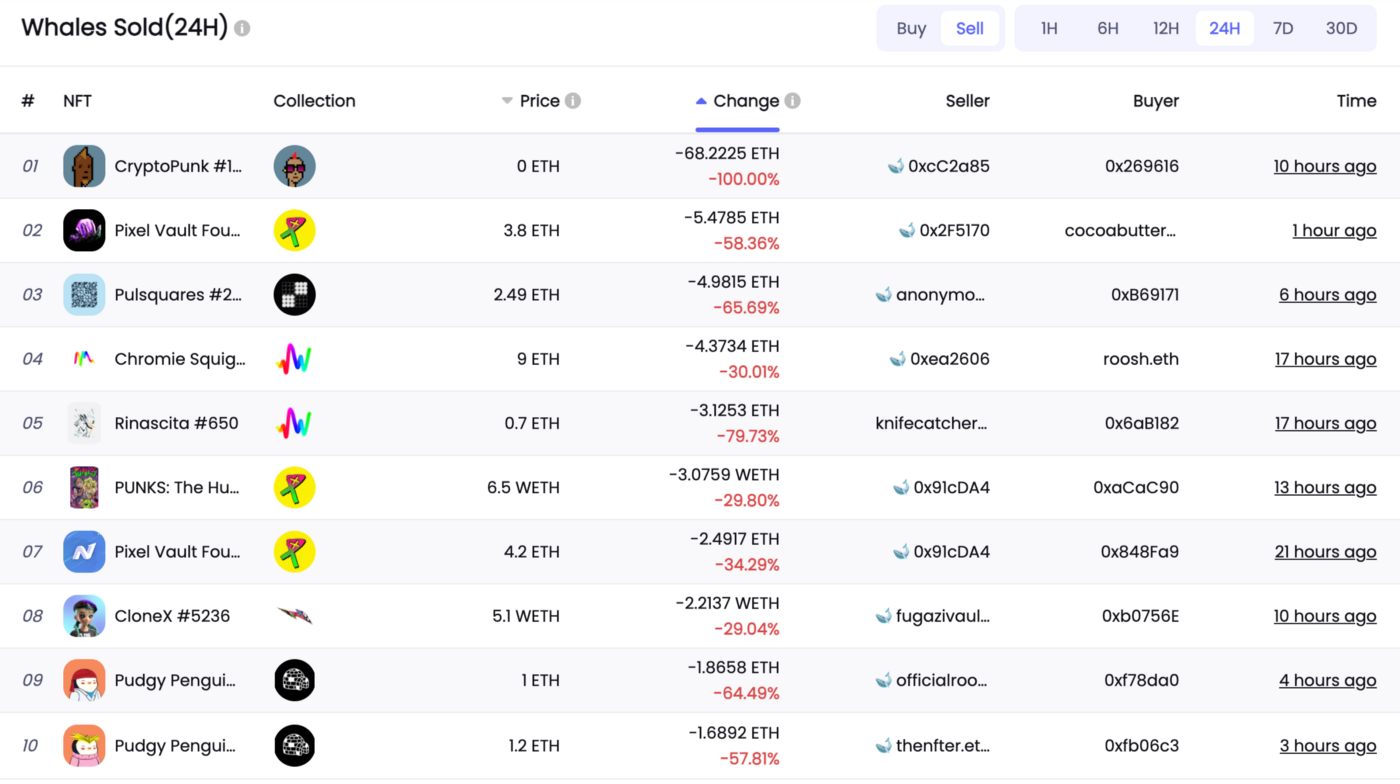Sort by the Price column arrow

[508, 101]
